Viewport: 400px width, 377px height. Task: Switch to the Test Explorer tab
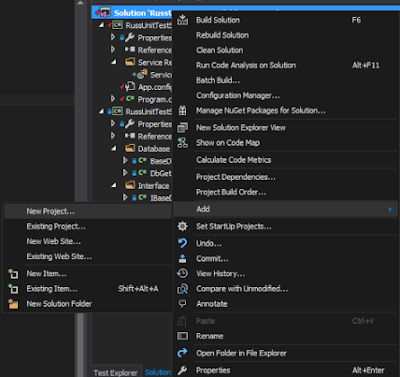tap(115, 372)
